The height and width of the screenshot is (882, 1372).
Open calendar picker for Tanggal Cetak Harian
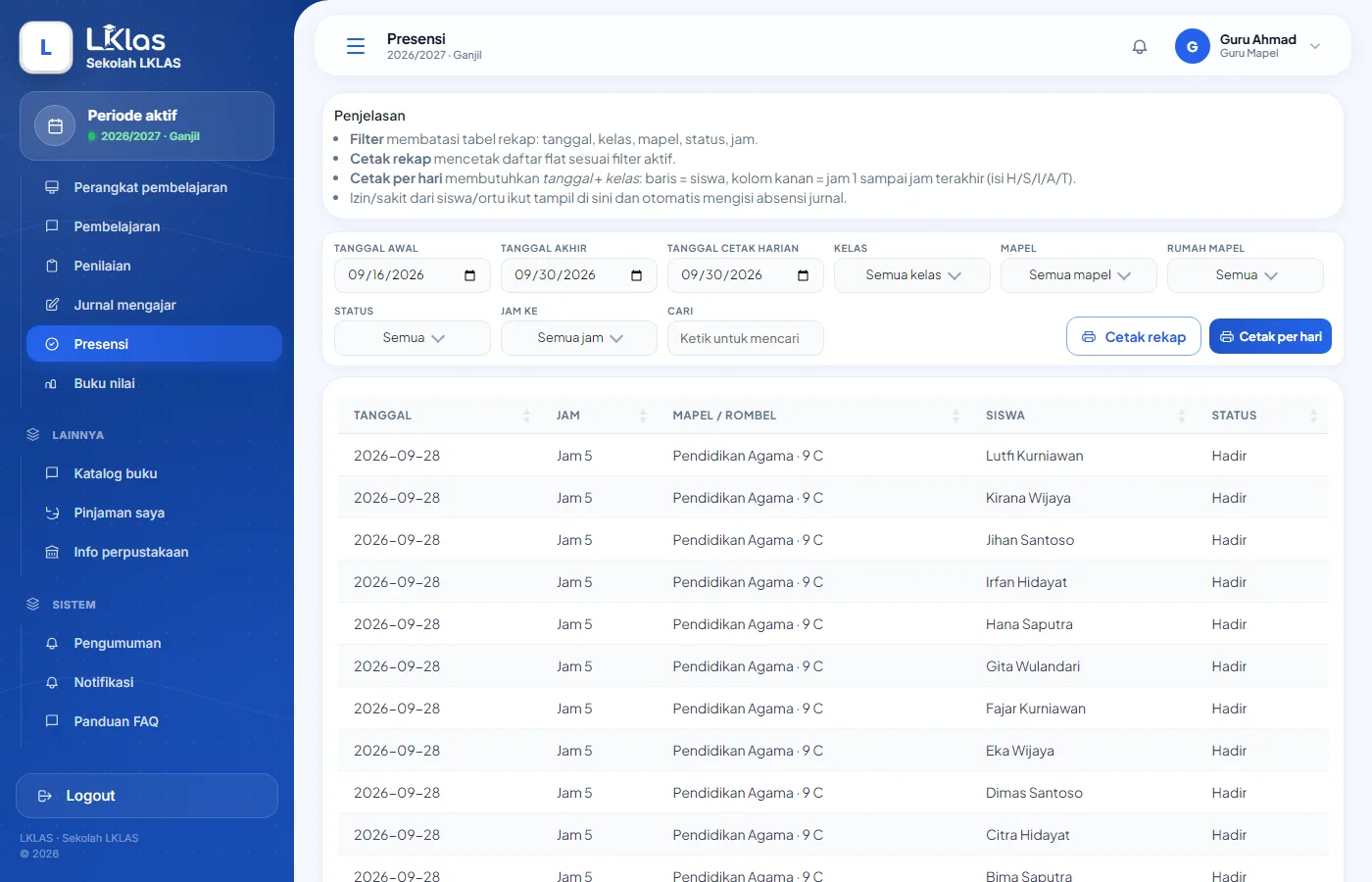(x=803, y=275)
